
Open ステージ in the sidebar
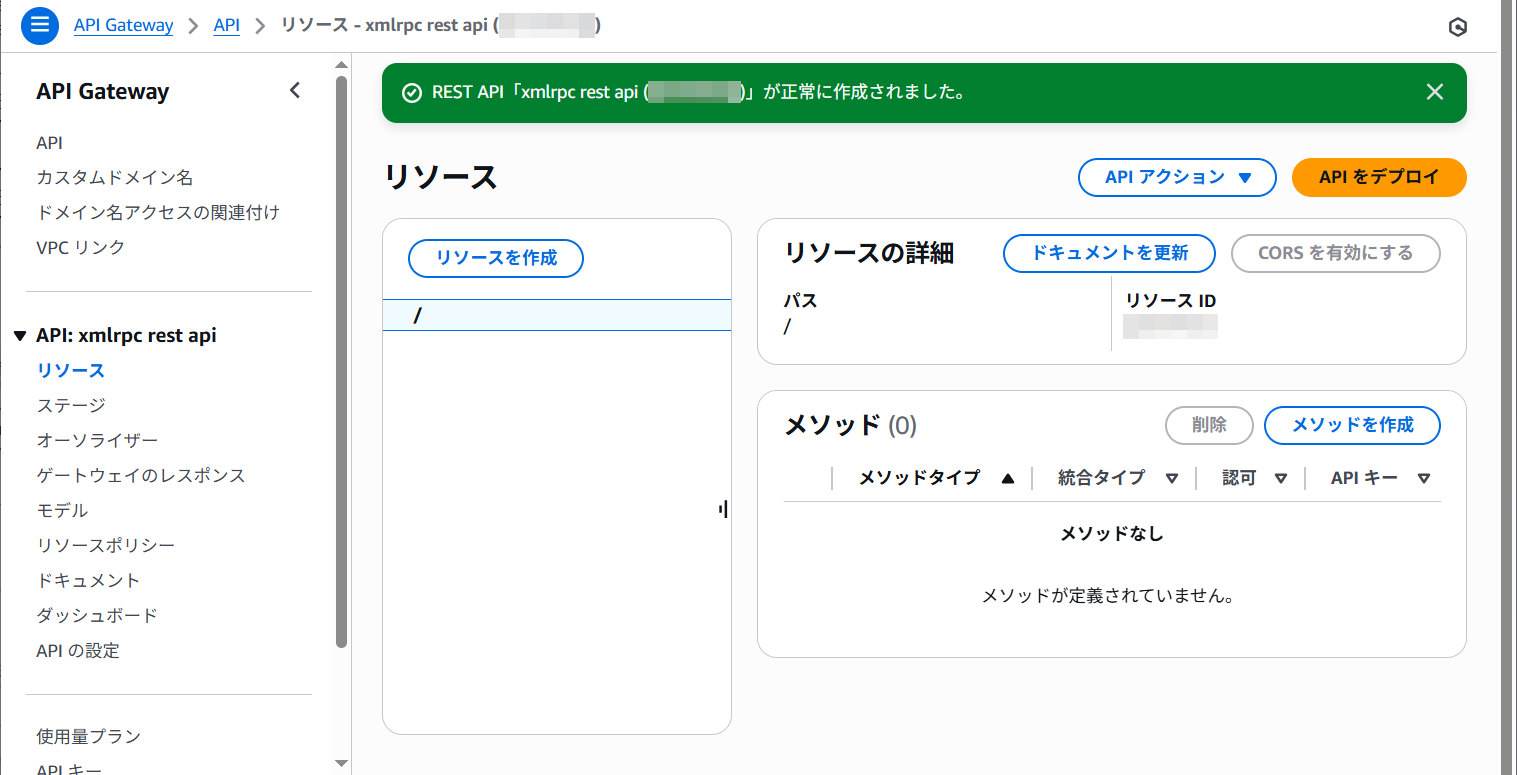click(x=71, y=405)
